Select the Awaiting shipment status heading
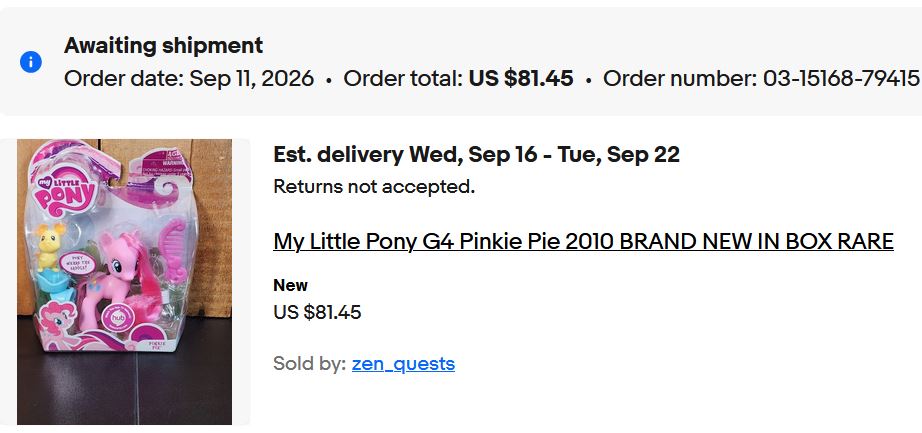 point(163,45)
